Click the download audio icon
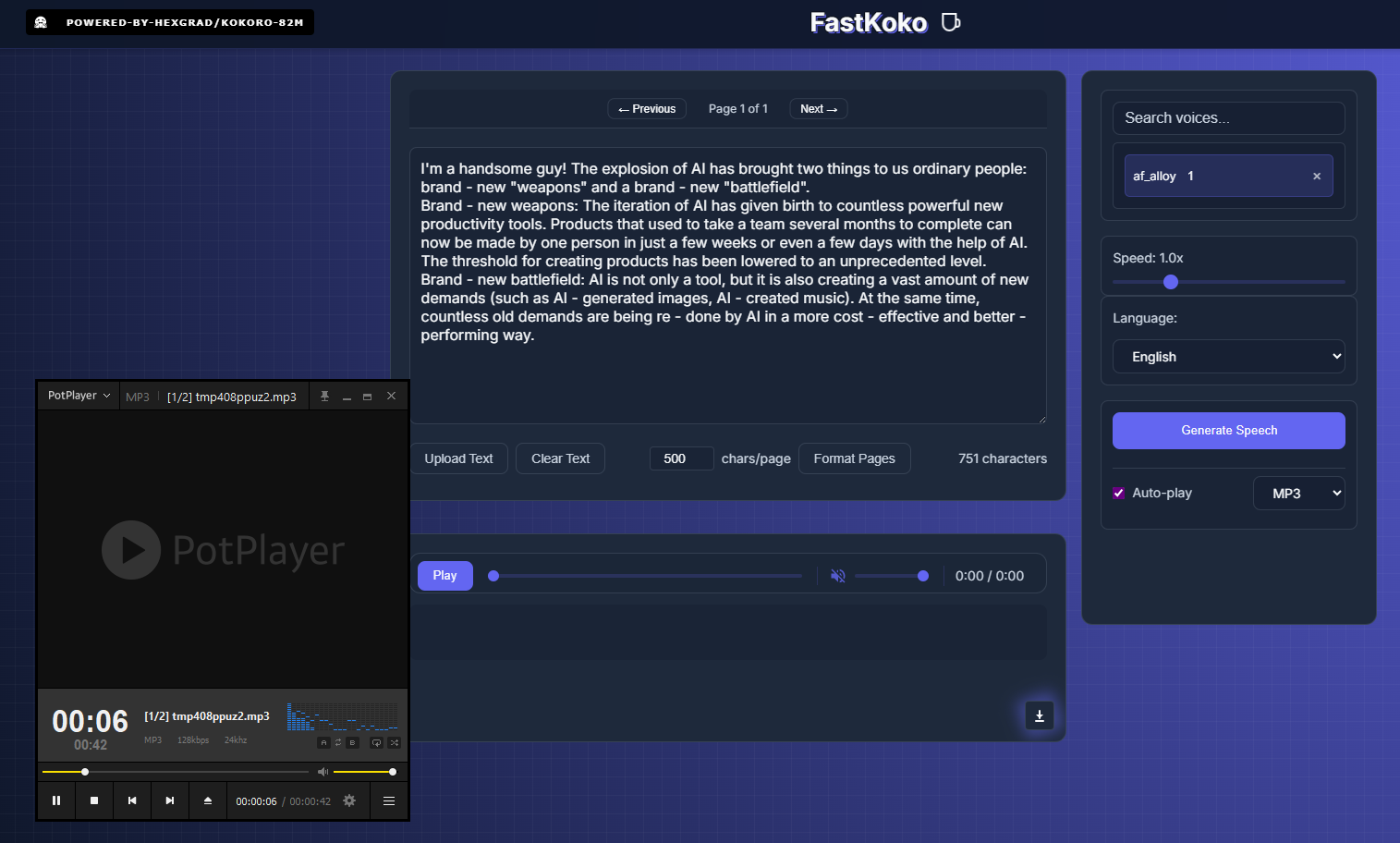The image size is (1400, 843). [1040, 715]
